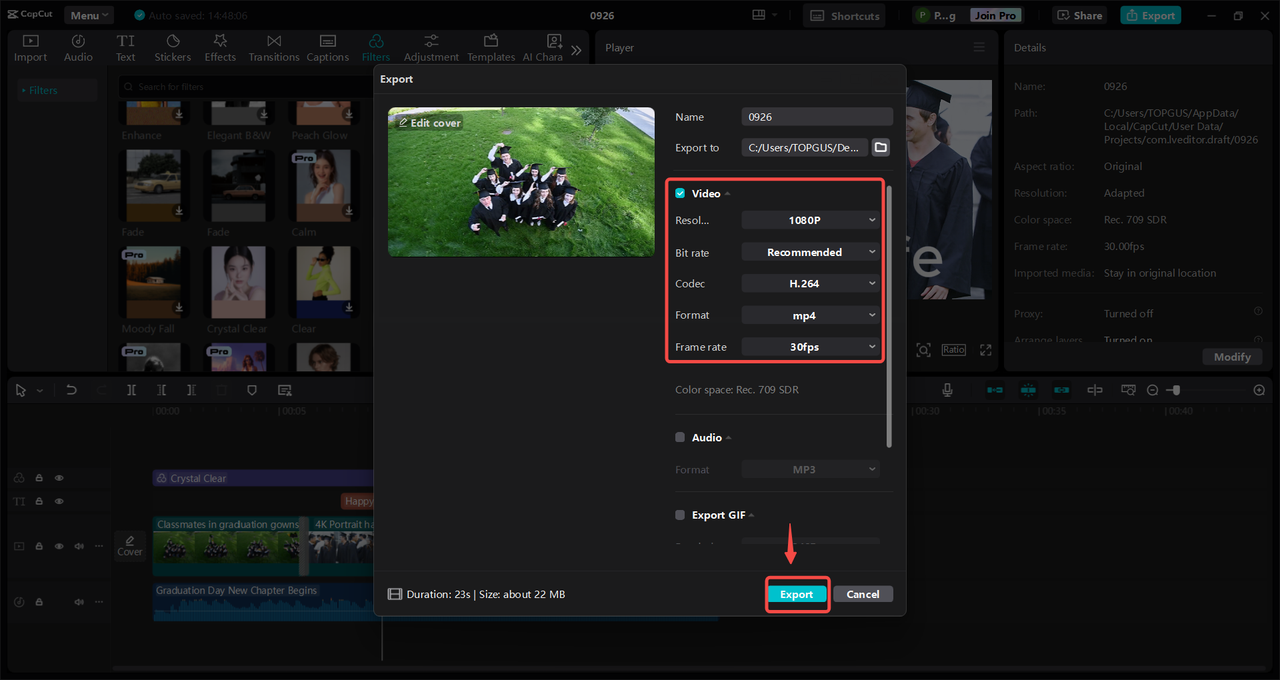Viewport: 1280px width, 680px height.
Task: Enable the Audio export checkbox
Action: [680, 437]
